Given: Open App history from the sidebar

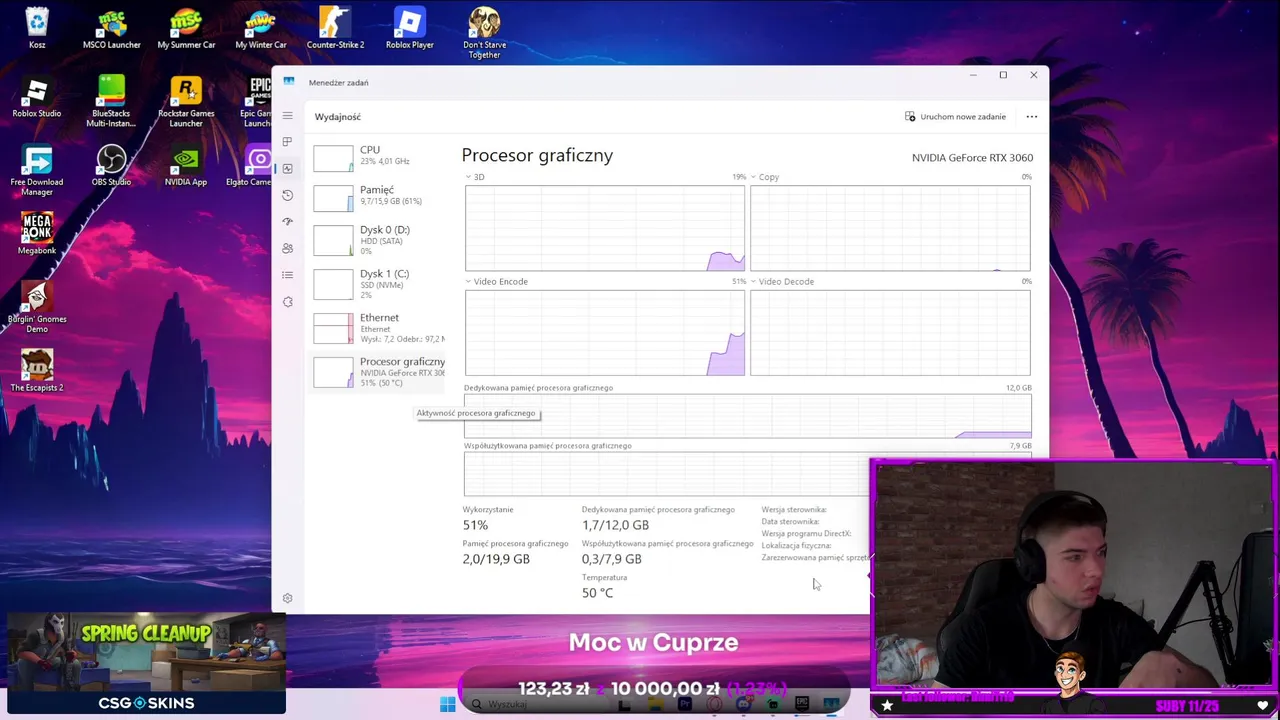Looking at the screenshot, I should pyautogui.click(x=287, y=195).
